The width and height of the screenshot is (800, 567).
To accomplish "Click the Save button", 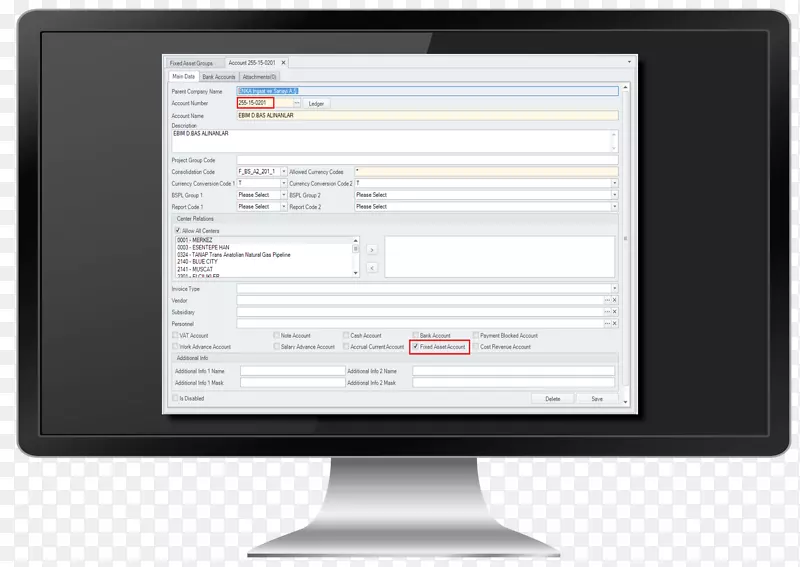I will point(596,398).
